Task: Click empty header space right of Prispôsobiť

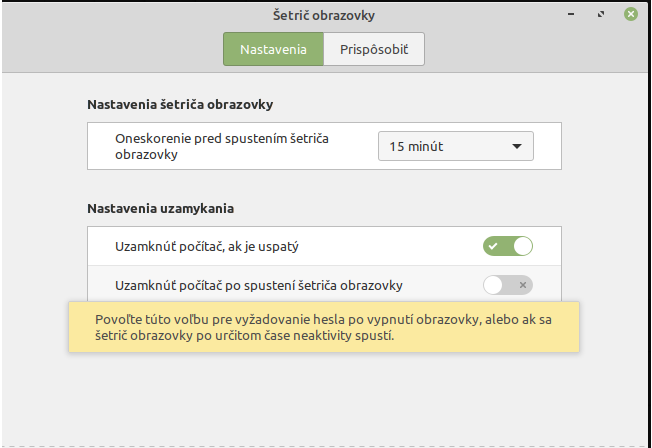Action: coord(530,49)
